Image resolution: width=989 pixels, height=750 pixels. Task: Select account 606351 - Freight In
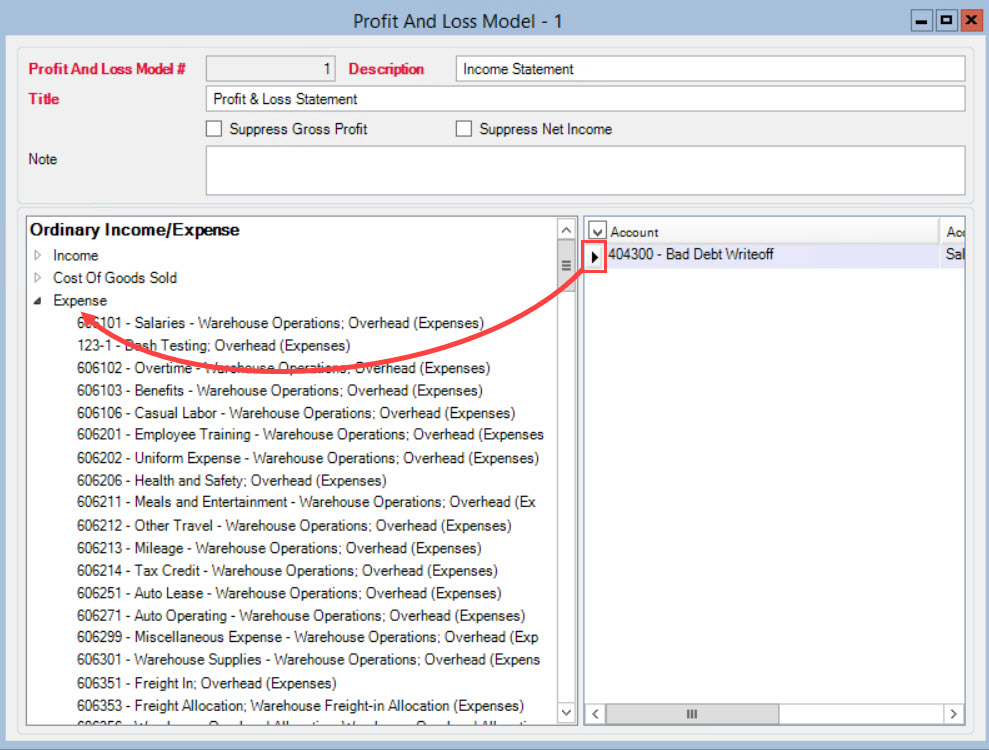(206, 683)
